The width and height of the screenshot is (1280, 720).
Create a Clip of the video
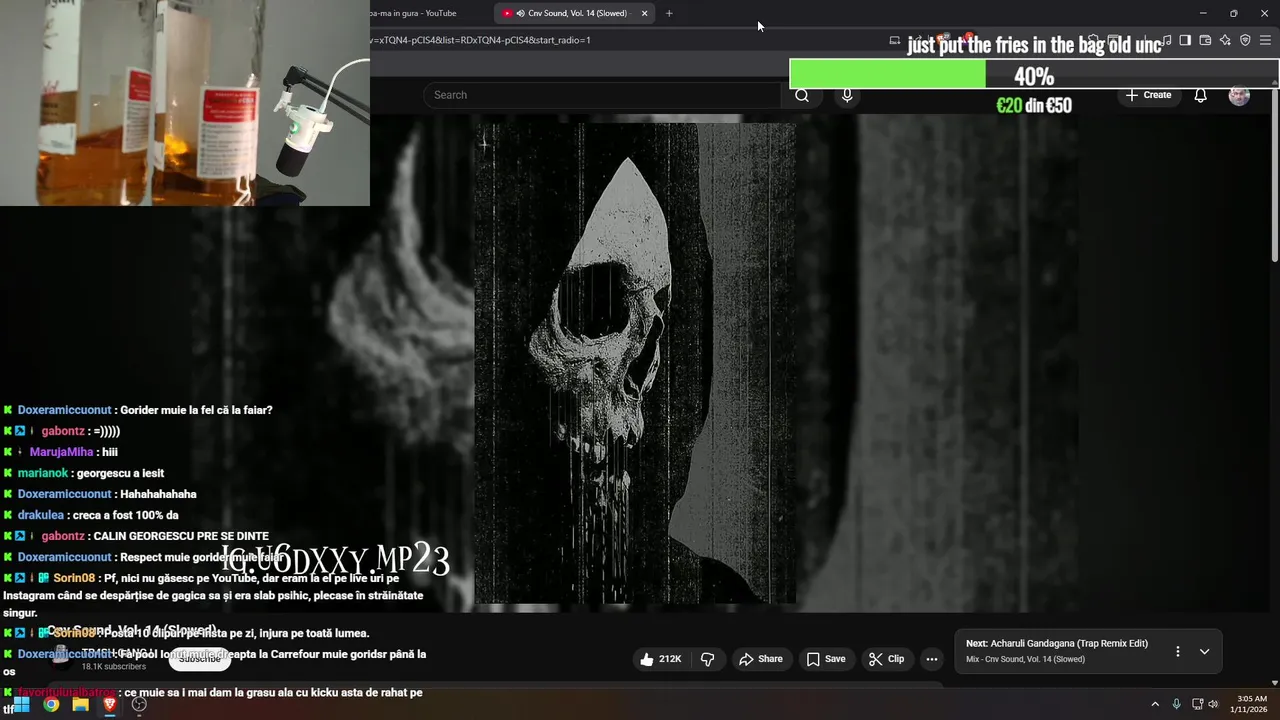887,659
